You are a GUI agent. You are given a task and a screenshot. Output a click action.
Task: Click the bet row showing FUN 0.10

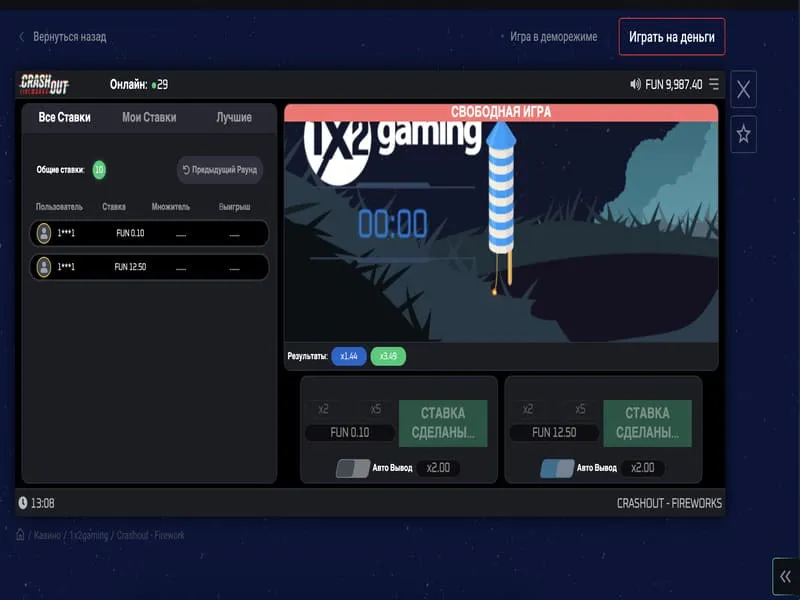point(149,233)
